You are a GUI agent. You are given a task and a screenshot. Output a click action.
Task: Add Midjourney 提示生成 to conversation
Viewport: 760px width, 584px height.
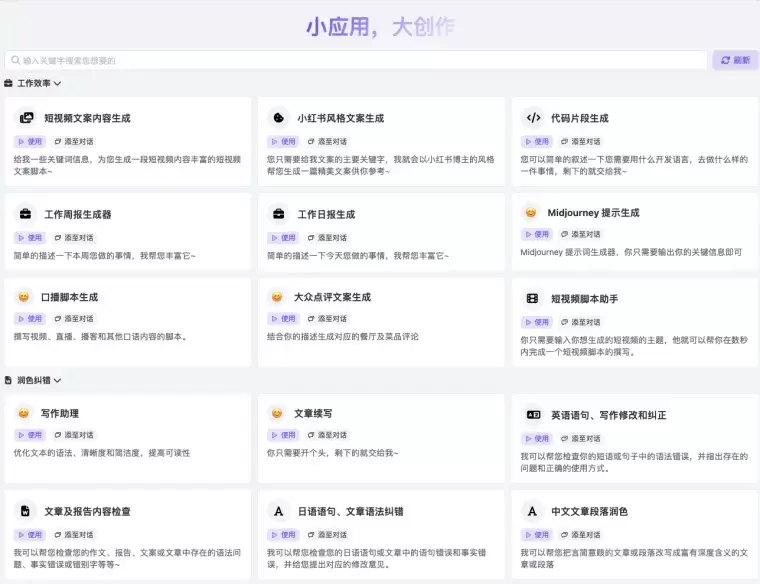pos(581,234)
